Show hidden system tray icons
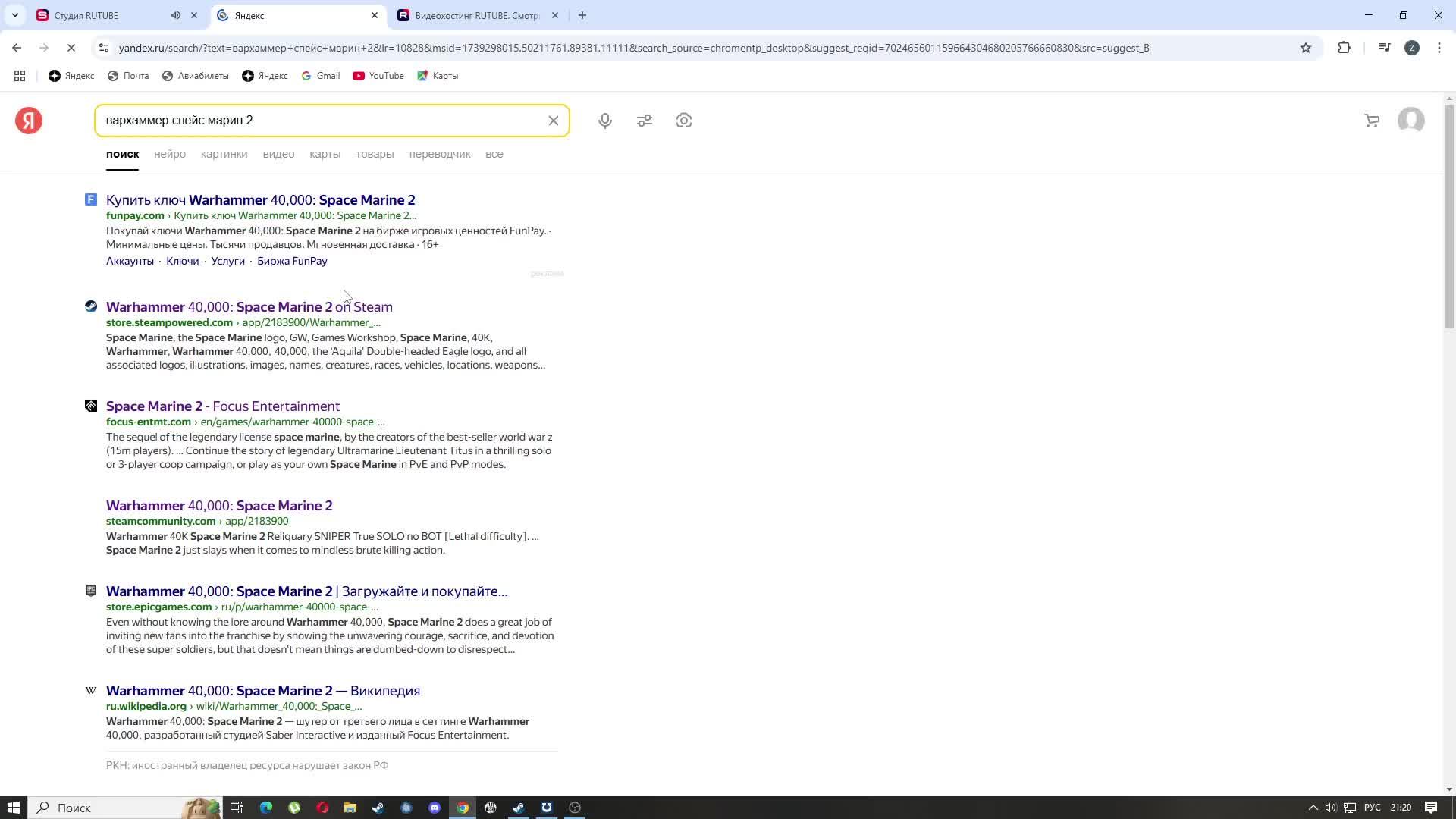This screenshot has height=819, width=1456. click(1313, 808)
